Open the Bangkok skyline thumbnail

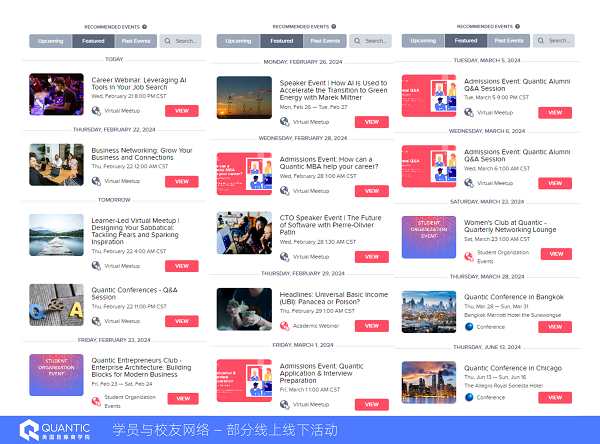click(x=429, y=312)
